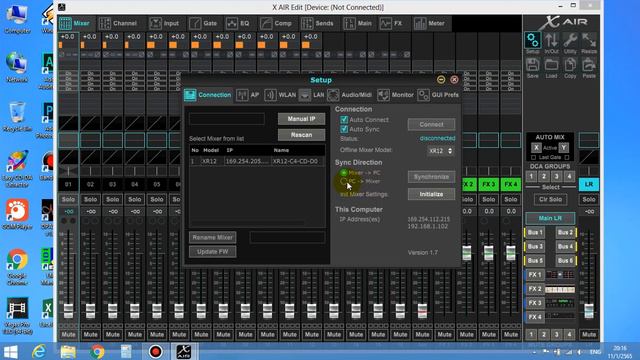Select the PC -> Mixer radio button
Image resolution: width=640 pixels, height=360 pixels.
tap(344, 181)
